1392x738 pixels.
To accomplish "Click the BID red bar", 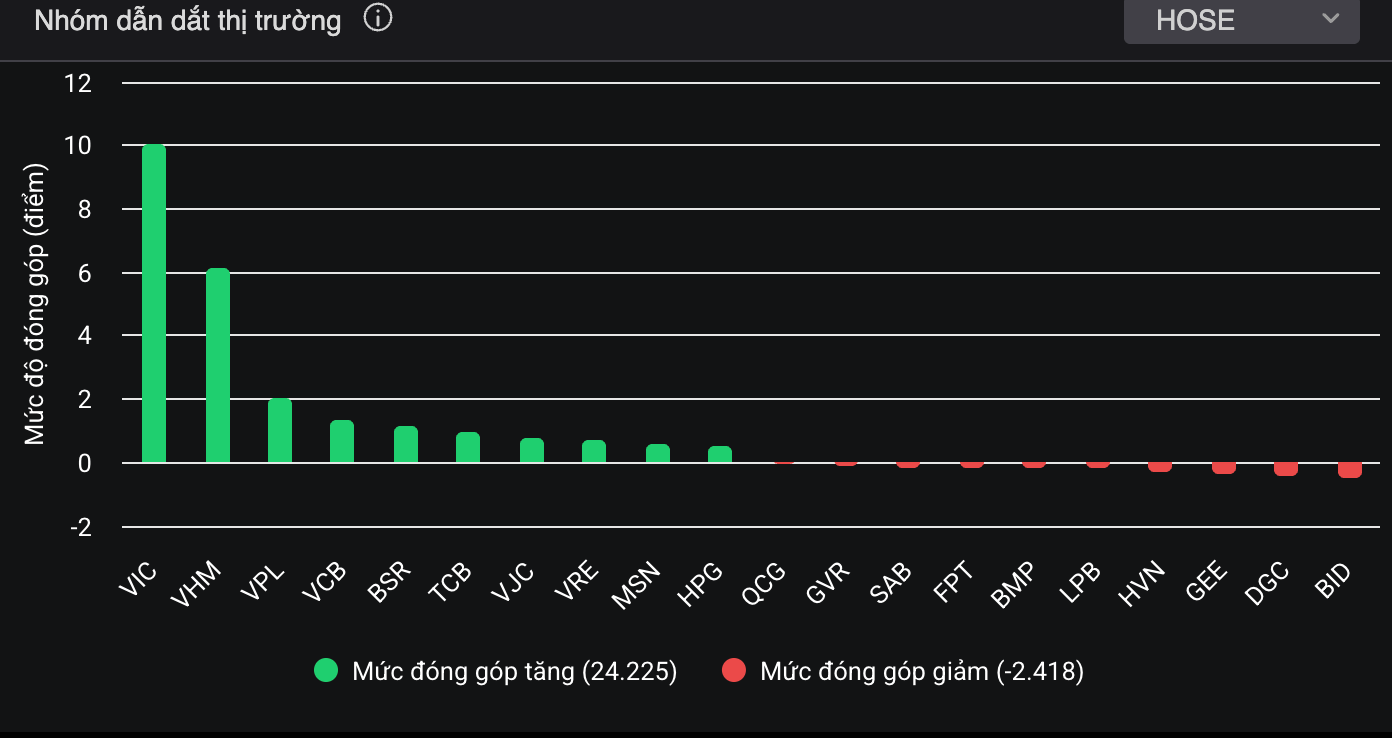I will click(1350, 470).
